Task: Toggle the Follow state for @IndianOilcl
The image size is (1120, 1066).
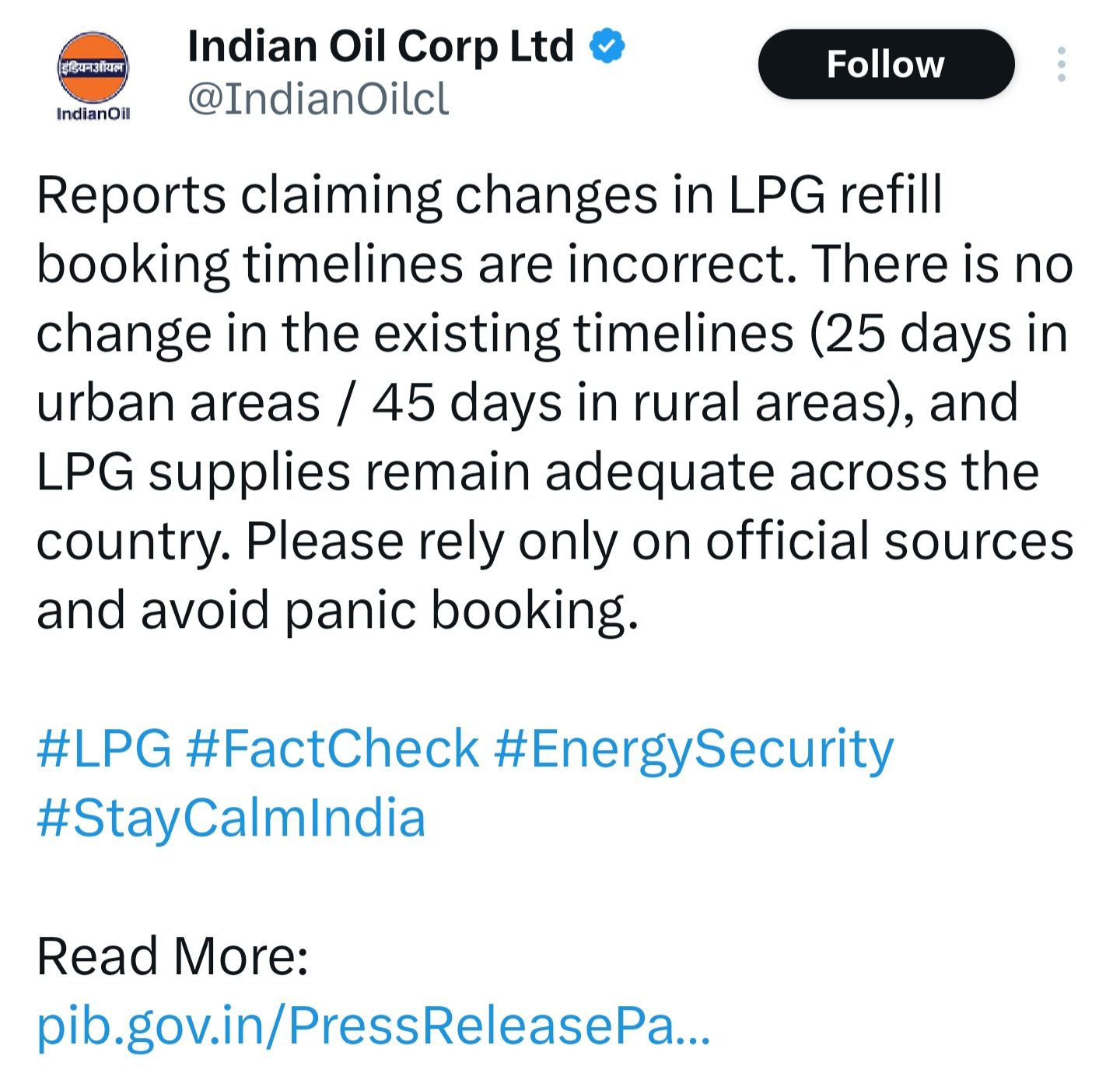Action: pos(886,65)
